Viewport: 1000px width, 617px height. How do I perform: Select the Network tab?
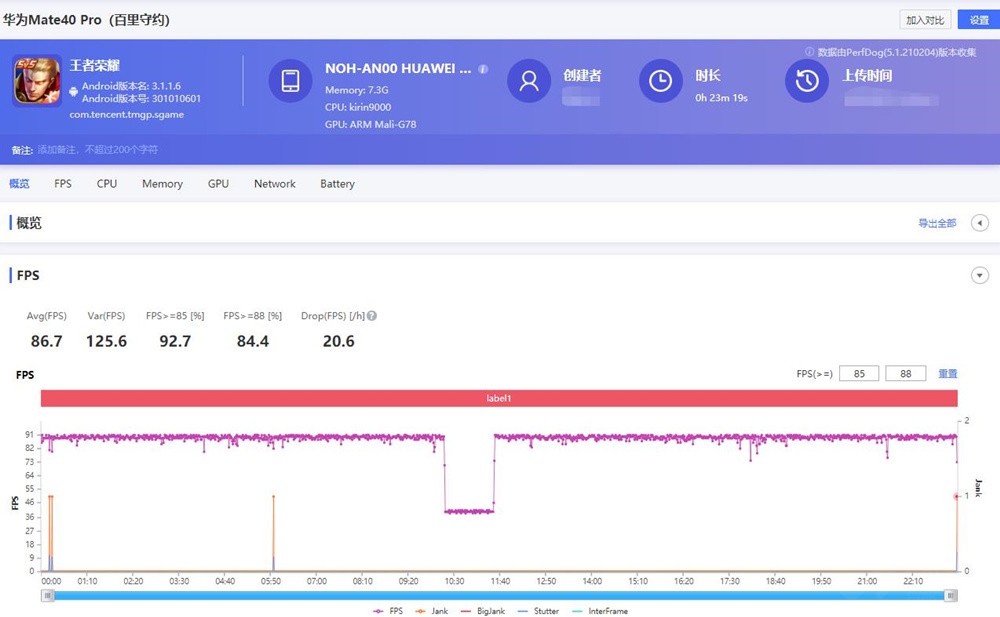click(x=274, y=184)
